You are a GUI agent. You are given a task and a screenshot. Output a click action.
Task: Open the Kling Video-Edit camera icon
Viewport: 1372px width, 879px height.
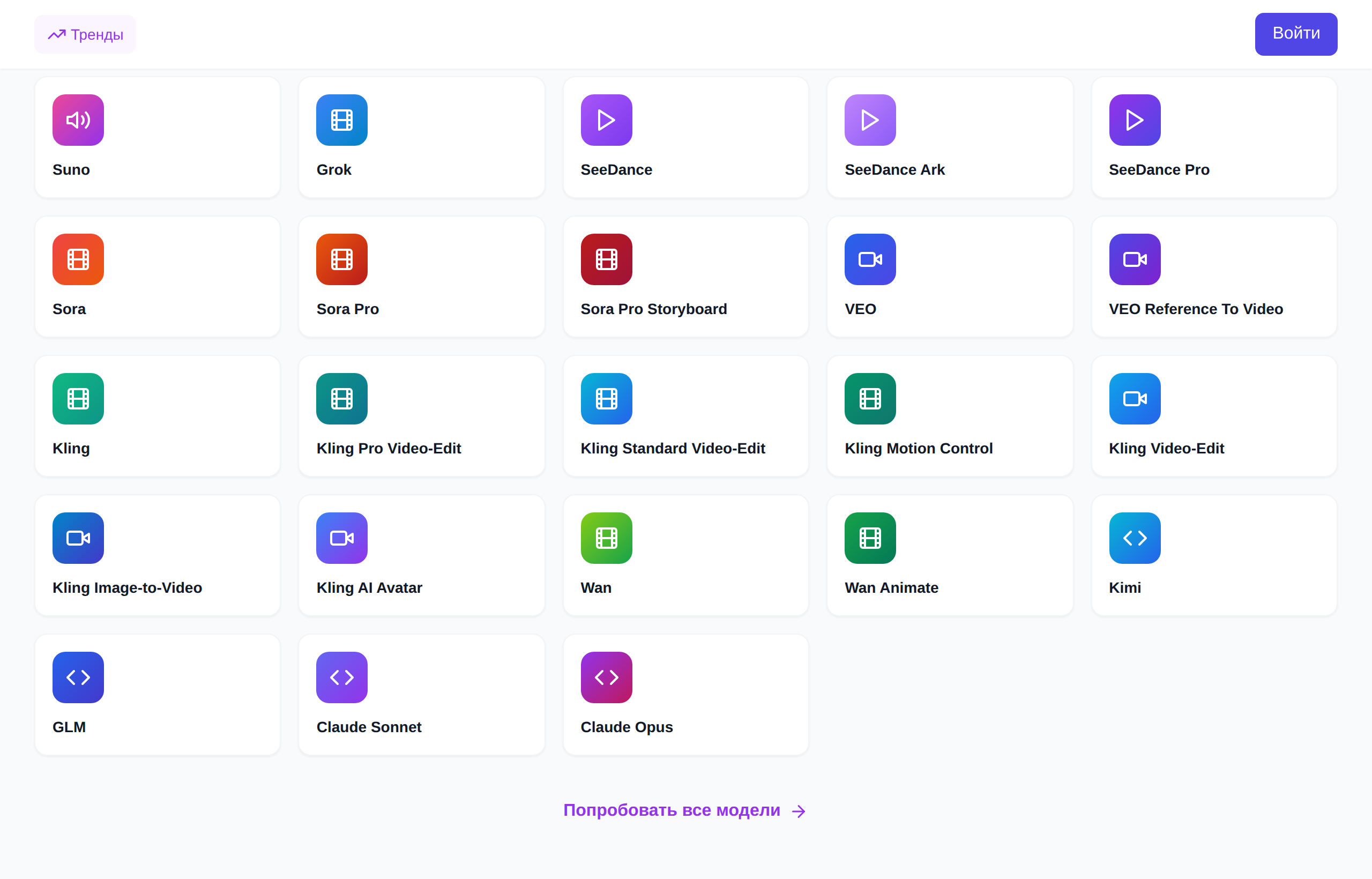pyautogui.click(x=1135, y=398)
